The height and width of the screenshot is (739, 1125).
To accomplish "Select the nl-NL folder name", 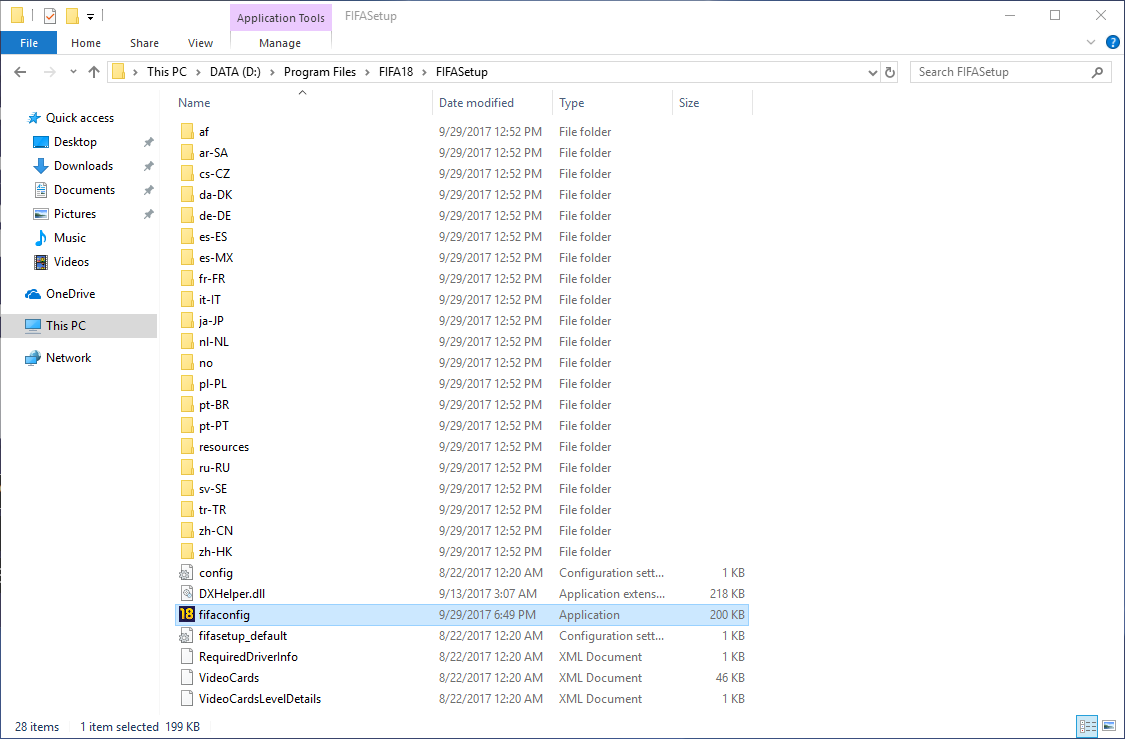I will click(x=214, y=342).
